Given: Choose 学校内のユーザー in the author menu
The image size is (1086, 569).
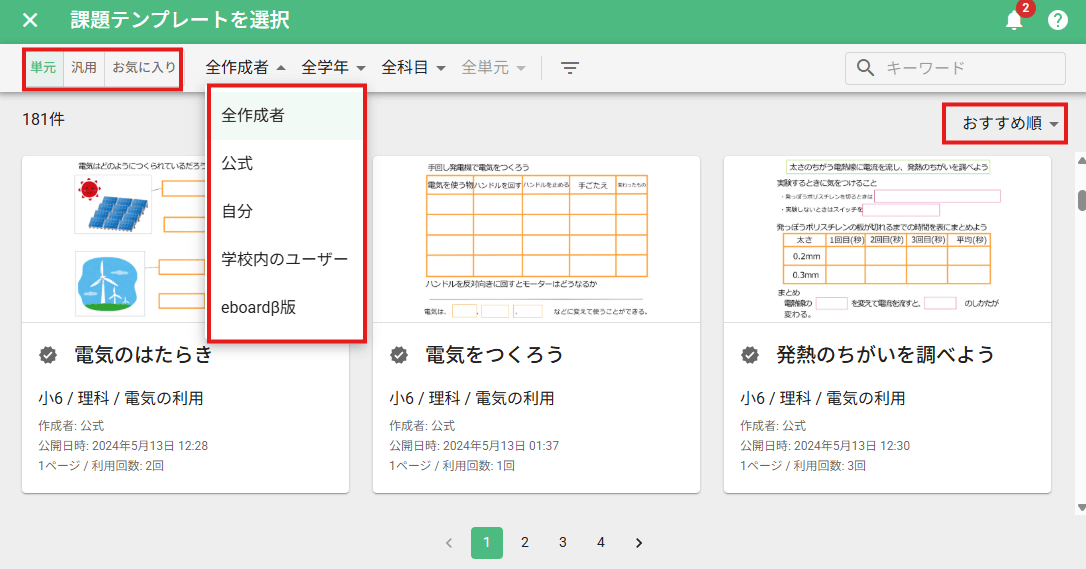Looking at the screenshot, I should [285, 259].
